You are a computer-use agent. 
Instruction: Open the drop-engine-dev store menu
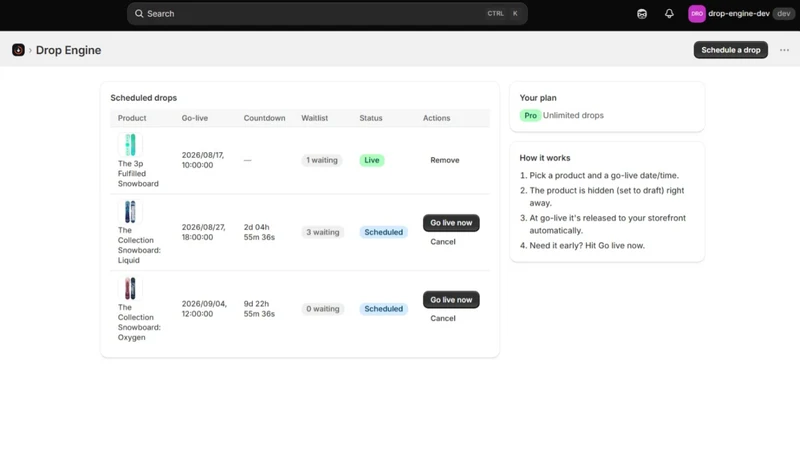pyautogui.click(x=741, y=14)
